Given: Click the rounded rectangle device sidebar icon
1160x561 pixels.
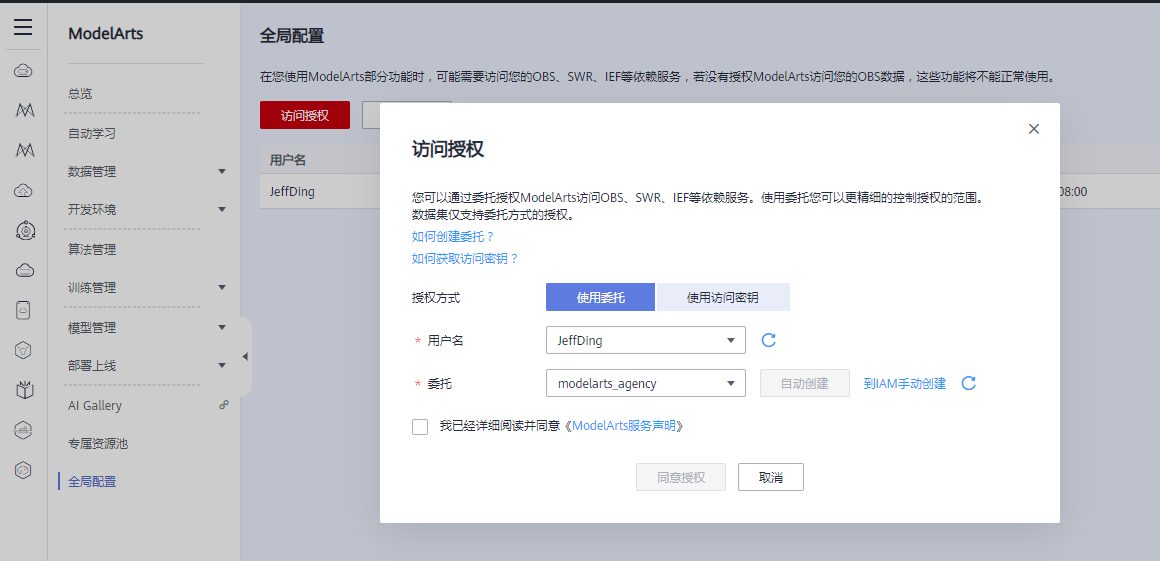Looking at the screenshot, I should pos(23,311).
